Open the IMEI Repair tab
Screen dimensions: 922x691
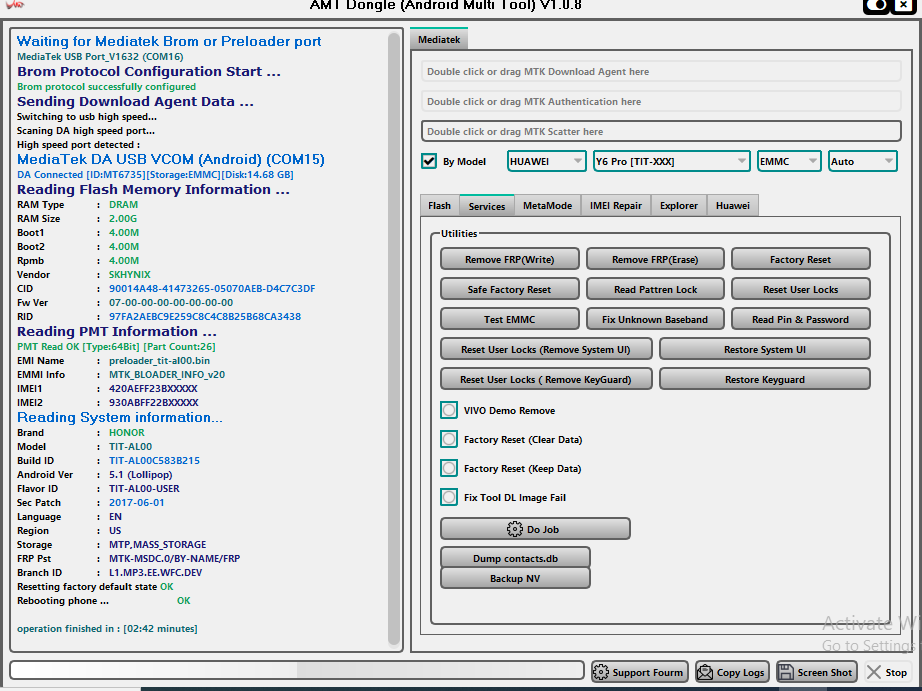pos(616,206)
